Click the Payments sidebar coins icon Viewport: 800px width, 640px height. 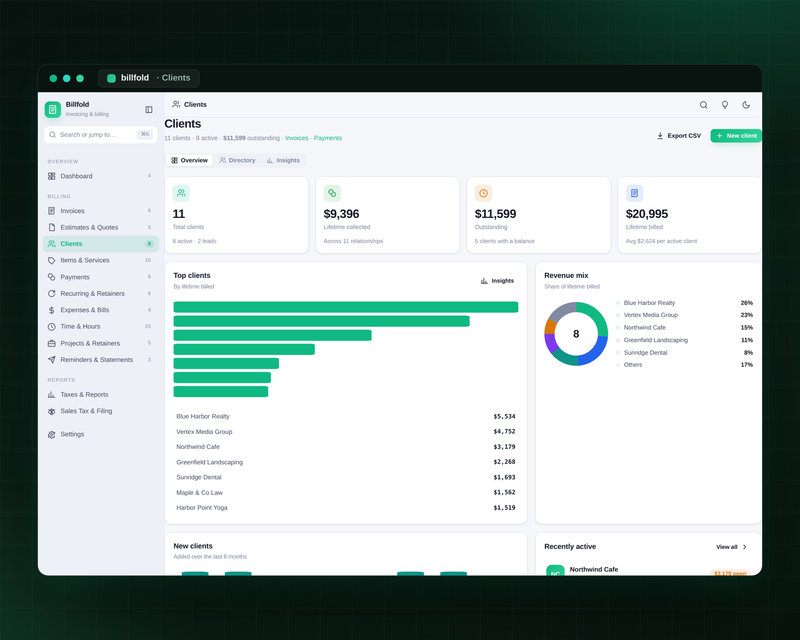click(52, 277)
